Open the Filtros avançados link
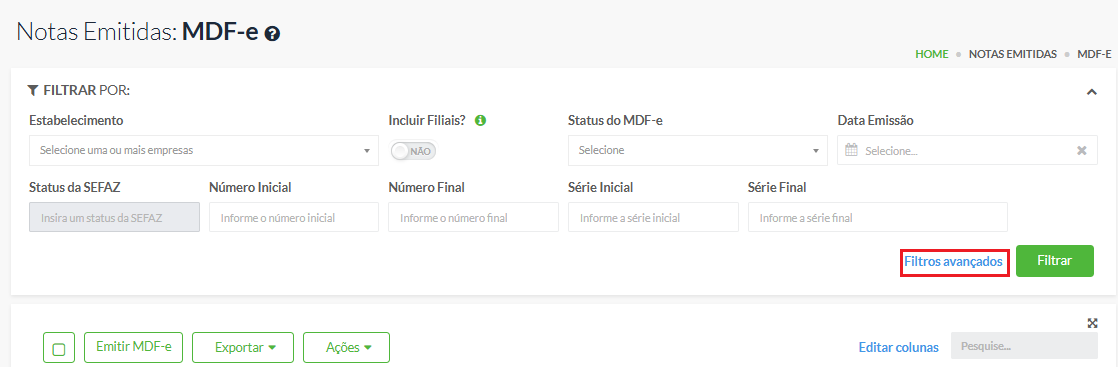 tap(954, 262)
